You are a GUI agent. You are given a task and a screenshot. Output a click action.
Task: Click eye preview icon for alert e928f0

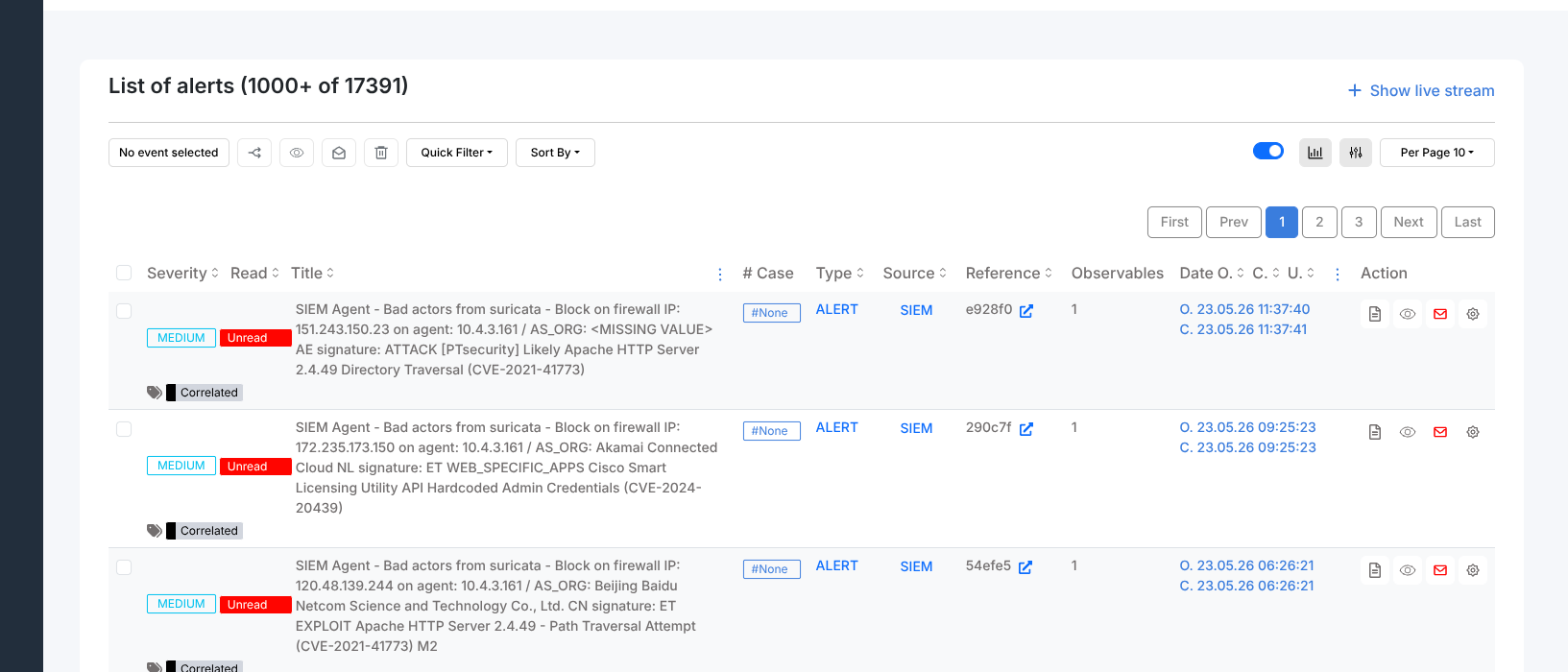coord(1408,314)
